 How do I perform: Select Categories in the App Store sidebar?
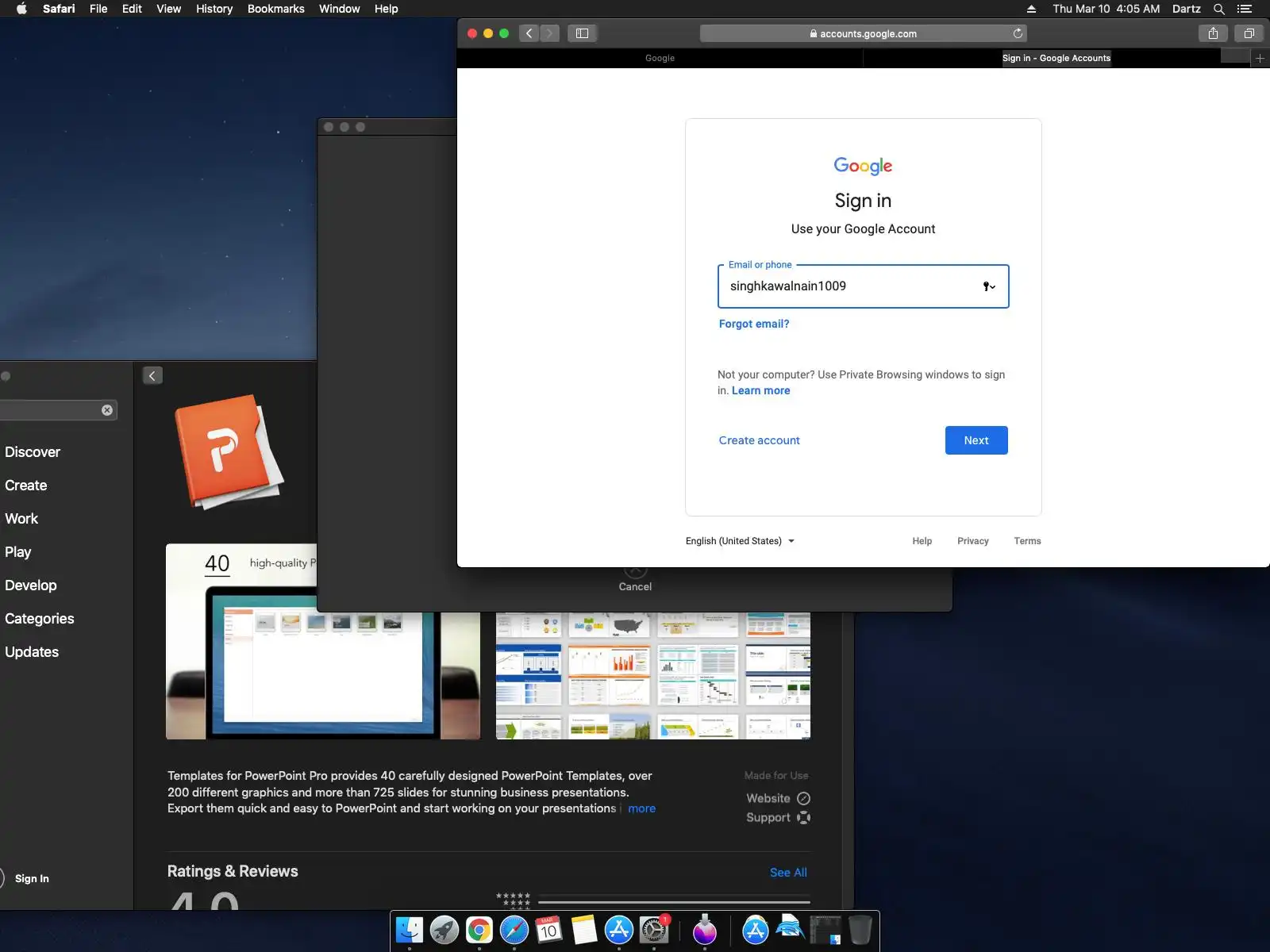[40, 619]
